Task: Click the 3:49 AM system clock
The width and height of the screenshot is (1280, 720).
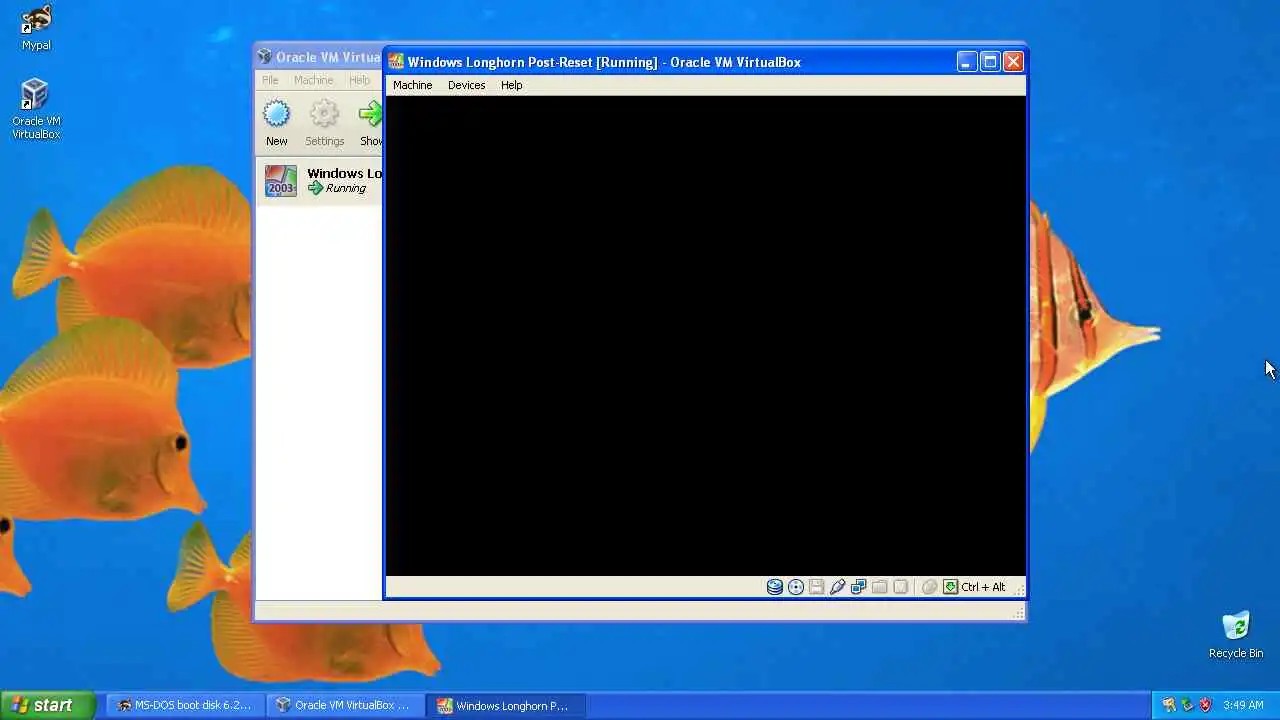Action: pyautogui.click(x=1243, y=705)
